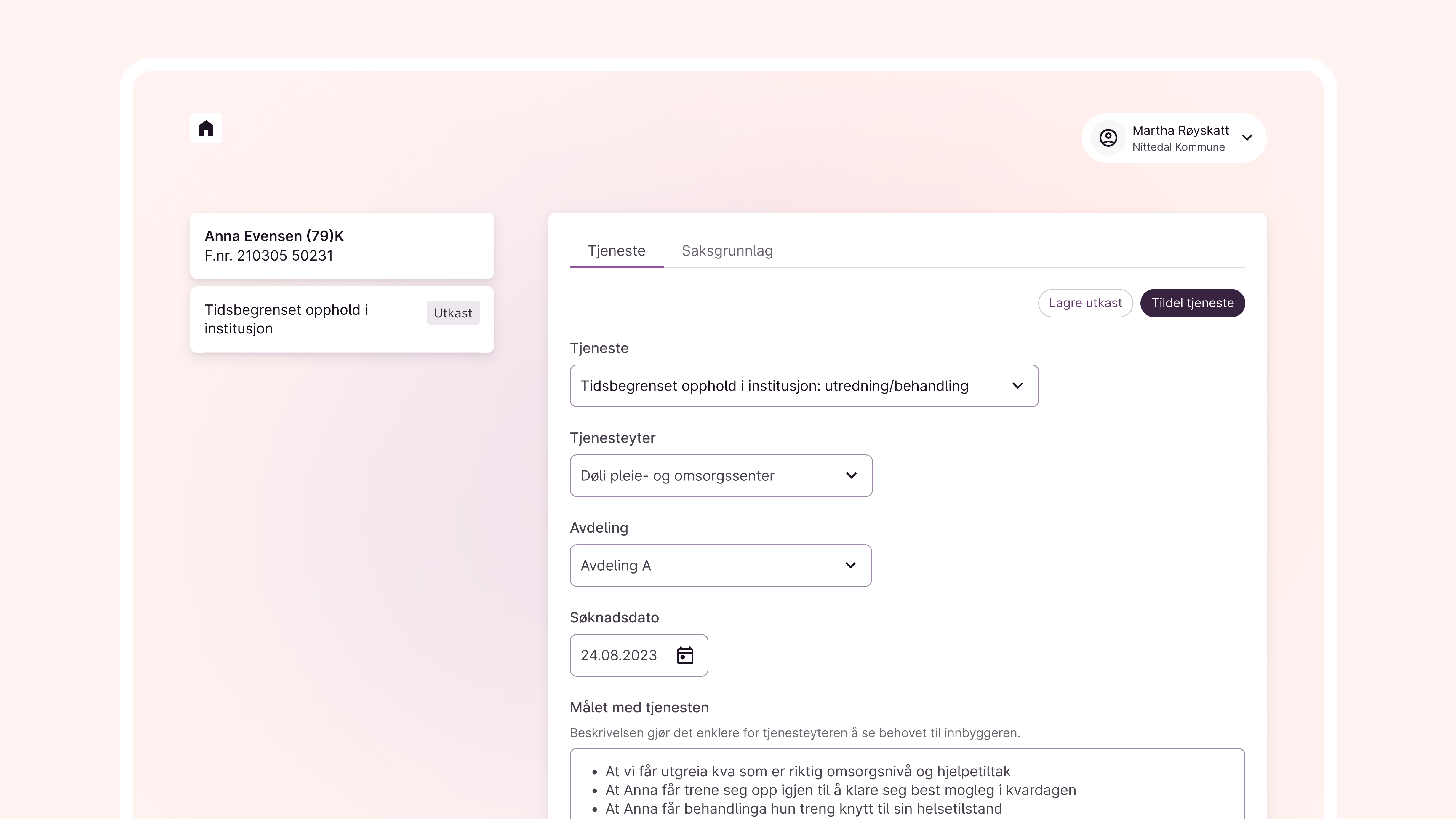Image resolution: width=1456 pixels, height=819 pixels.
Task: Click the Søknadsdato field label
Action: pyautogui.click(x=615, y=618)
